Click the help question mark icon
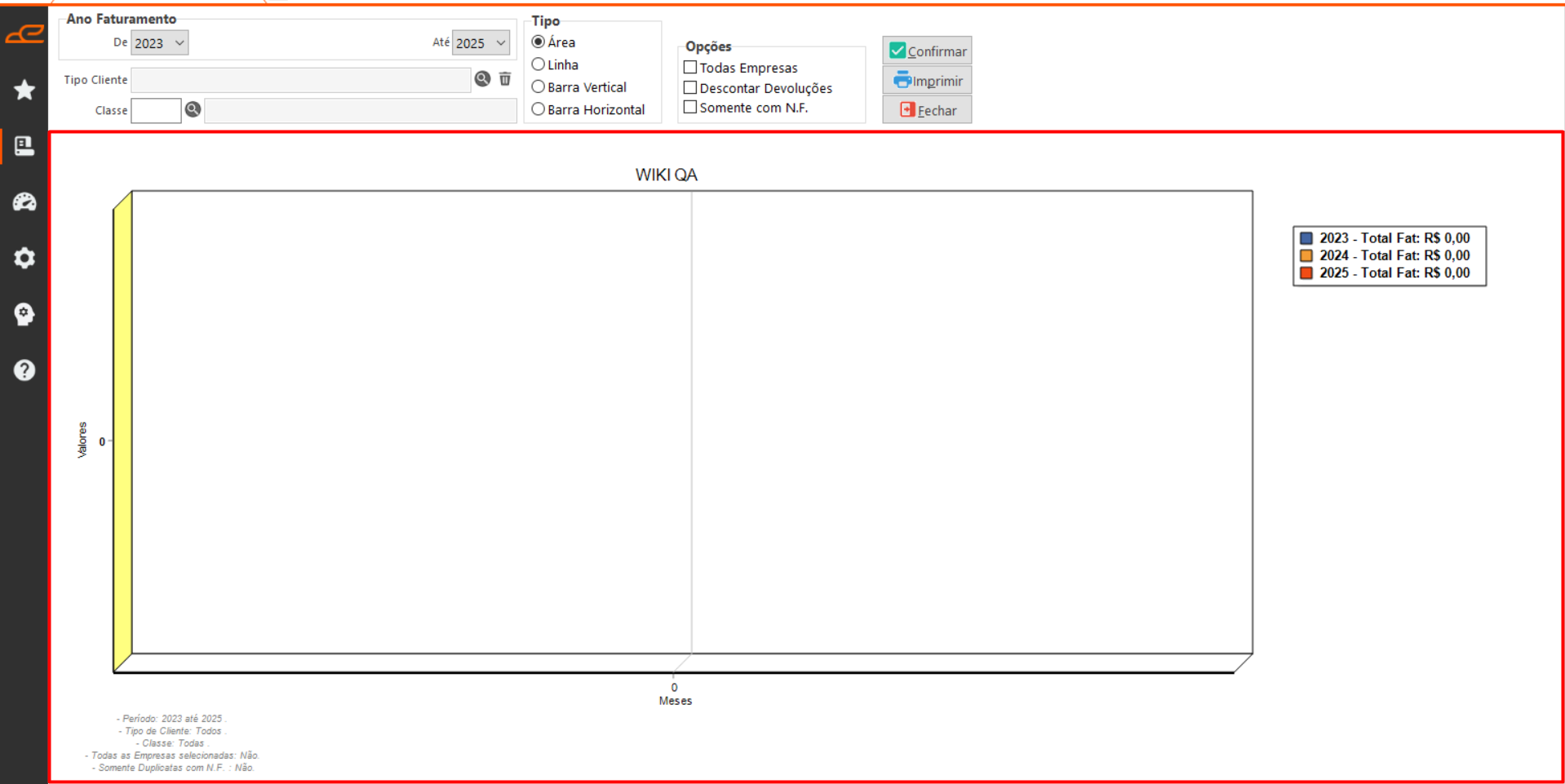The height and width of the screenshot is (784, 1565). (x=24, y=370)
